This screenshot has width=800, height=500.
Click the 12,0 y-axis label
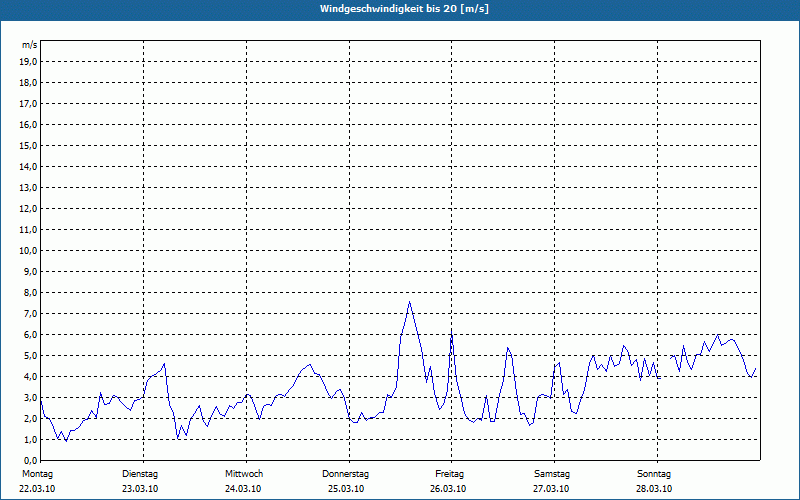tap(28, 209)
